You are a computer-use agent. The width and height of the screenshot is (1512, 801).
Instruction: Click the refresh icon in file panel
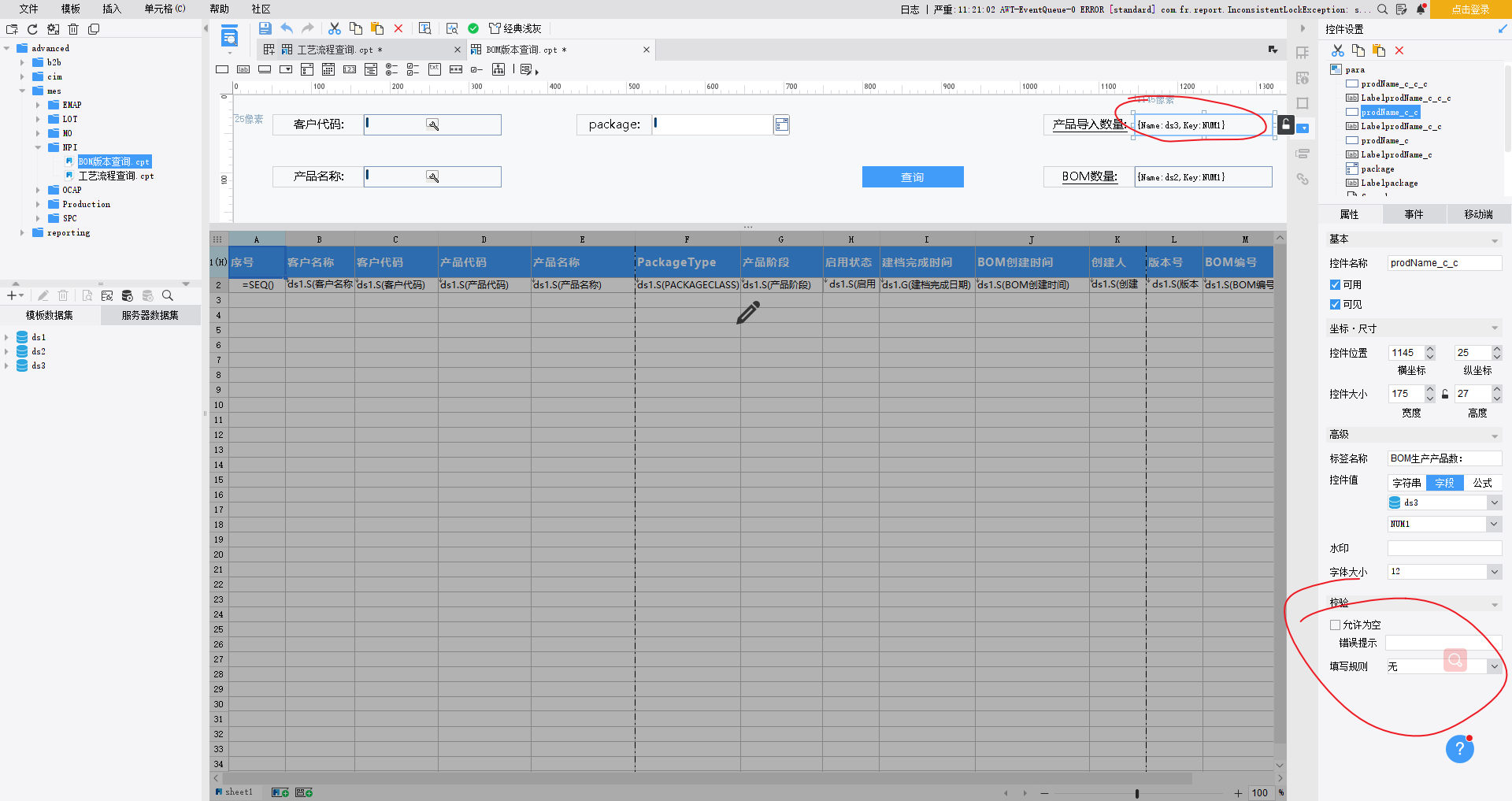[32, 29]
